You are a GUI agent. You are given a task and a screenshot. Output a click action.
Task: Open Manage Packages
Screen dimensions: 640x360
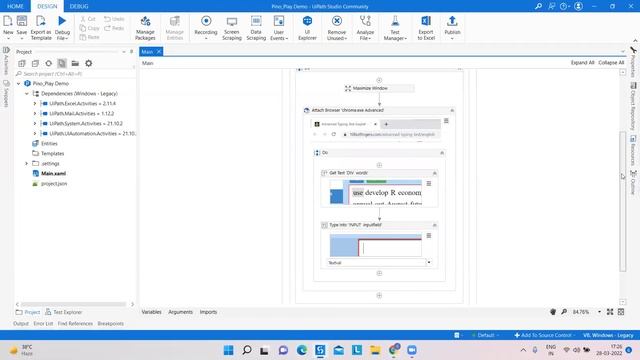145,27
